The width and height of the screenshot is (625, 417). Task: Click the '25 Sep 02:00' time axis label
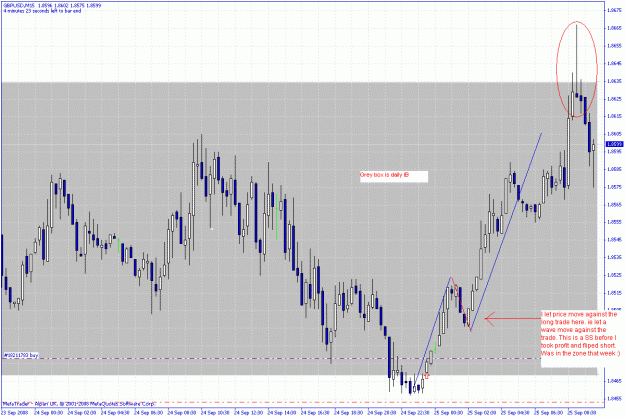(x=482, y=413)
